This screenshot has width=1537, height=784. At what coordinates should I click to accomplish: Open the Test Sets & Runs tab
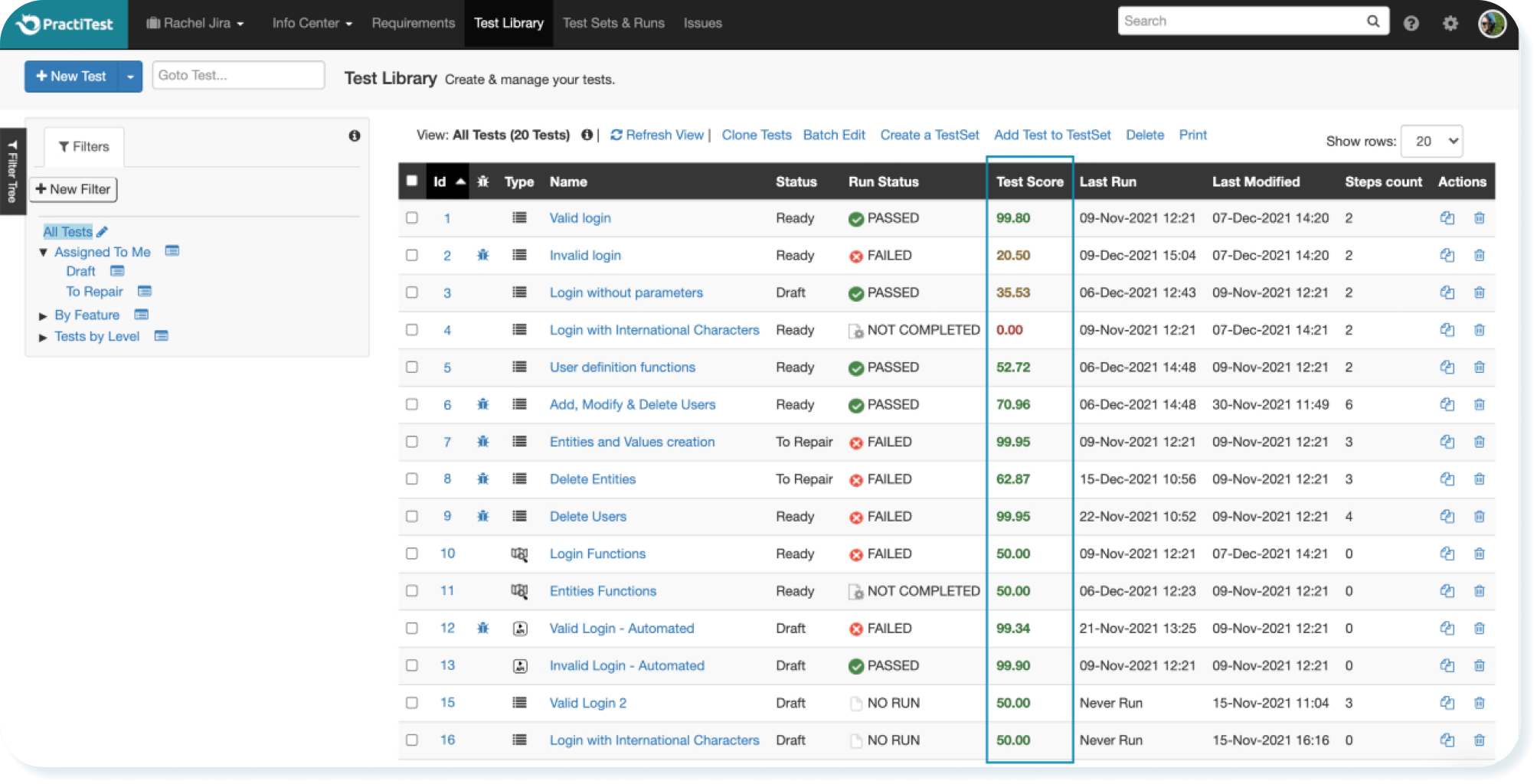point(613,23)
